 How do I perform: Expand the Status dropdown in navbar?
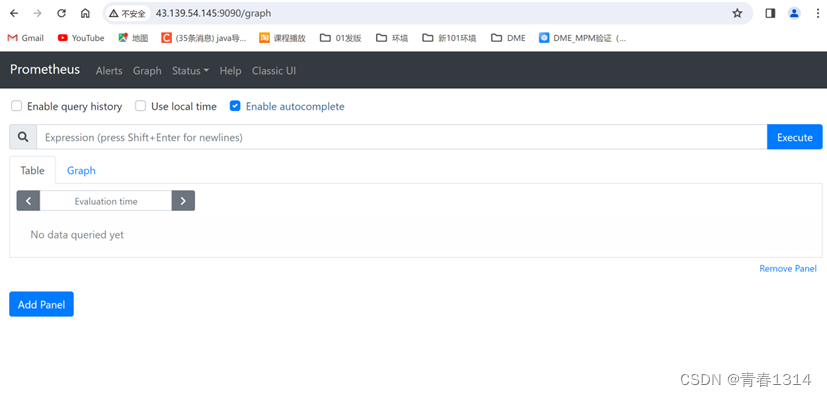tap(190, 71)
